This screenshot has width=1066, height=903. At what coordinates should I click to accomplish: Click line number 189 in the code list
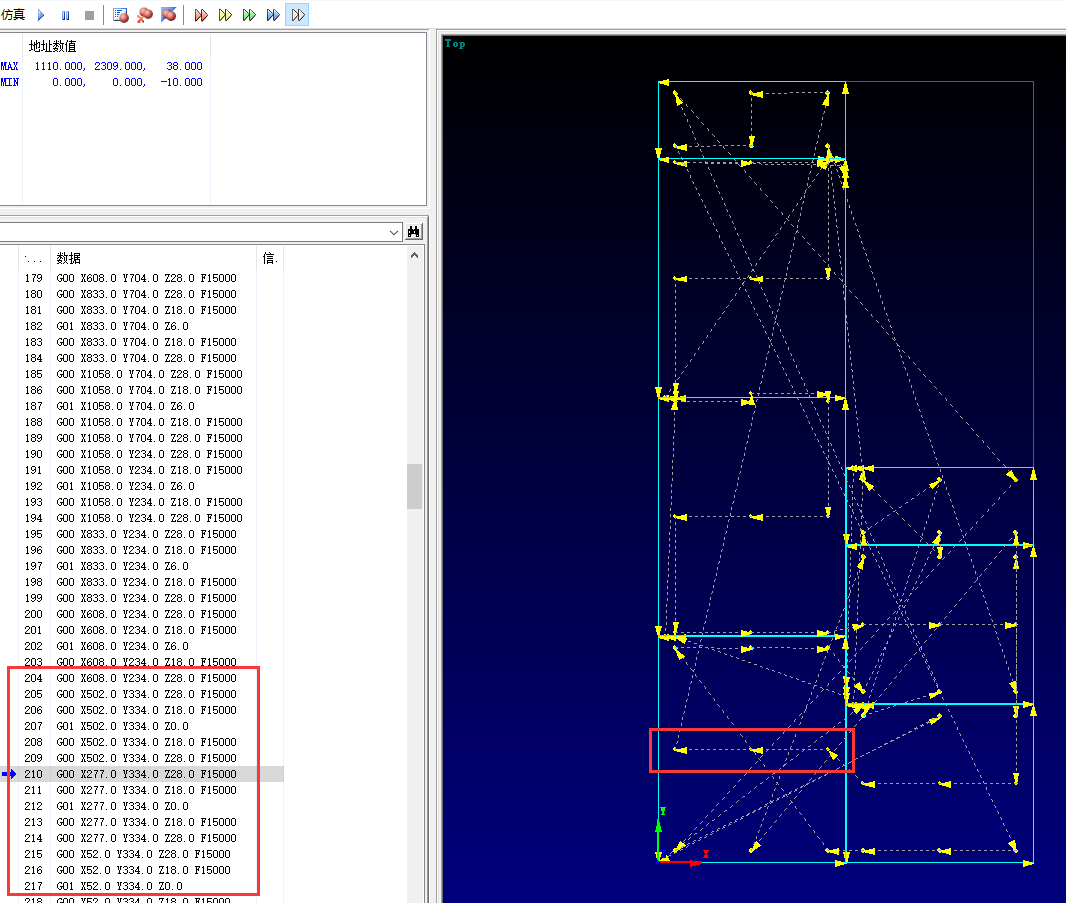tap(33, 438)
